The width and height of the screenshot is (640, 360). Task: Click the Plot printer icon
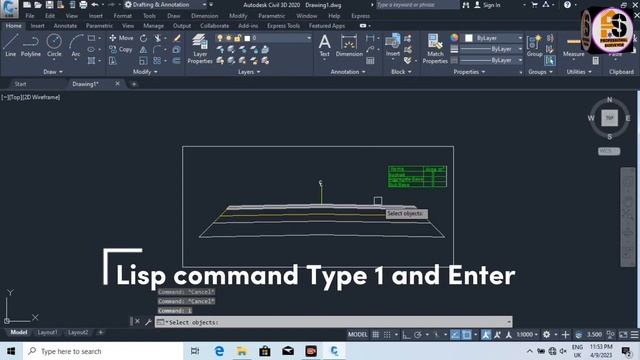(83, 5)
